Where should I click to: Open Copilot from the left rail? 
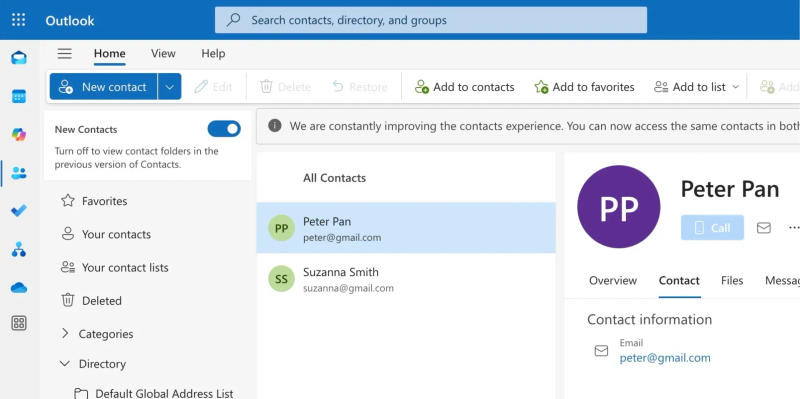point(19,135)
